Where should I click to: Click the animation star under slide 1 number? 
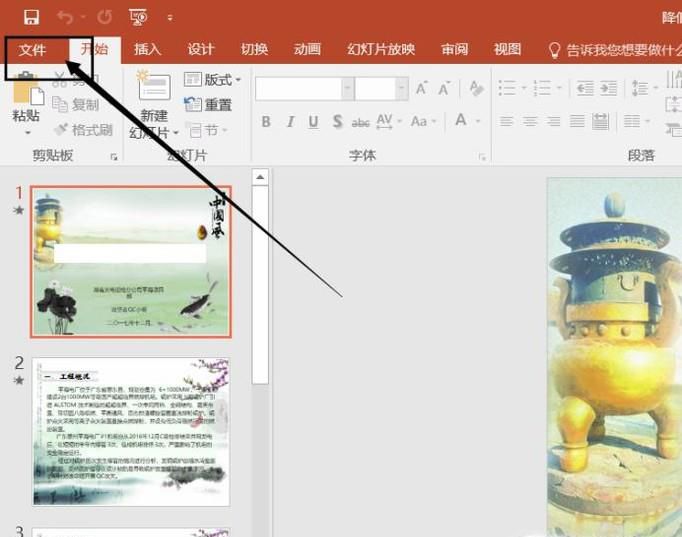pyautogui.click(x=19, y=210)
